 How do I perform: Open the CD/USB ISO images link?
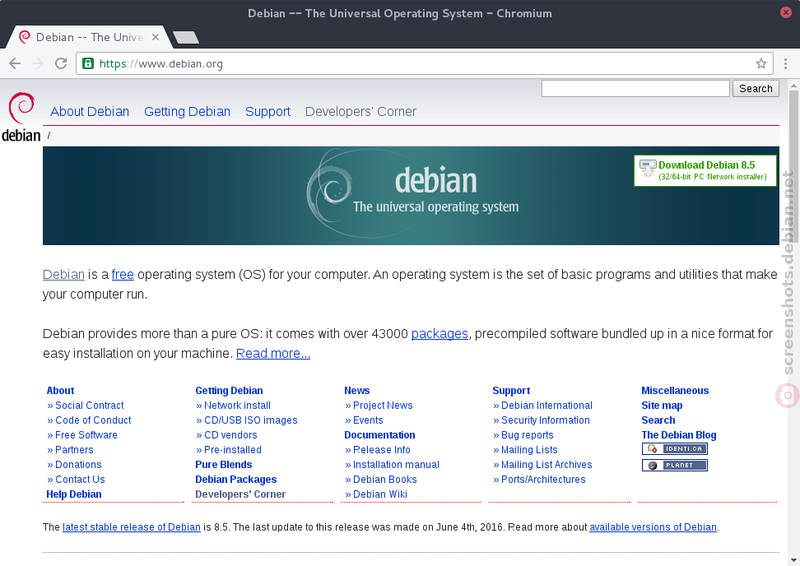[251, 421]
